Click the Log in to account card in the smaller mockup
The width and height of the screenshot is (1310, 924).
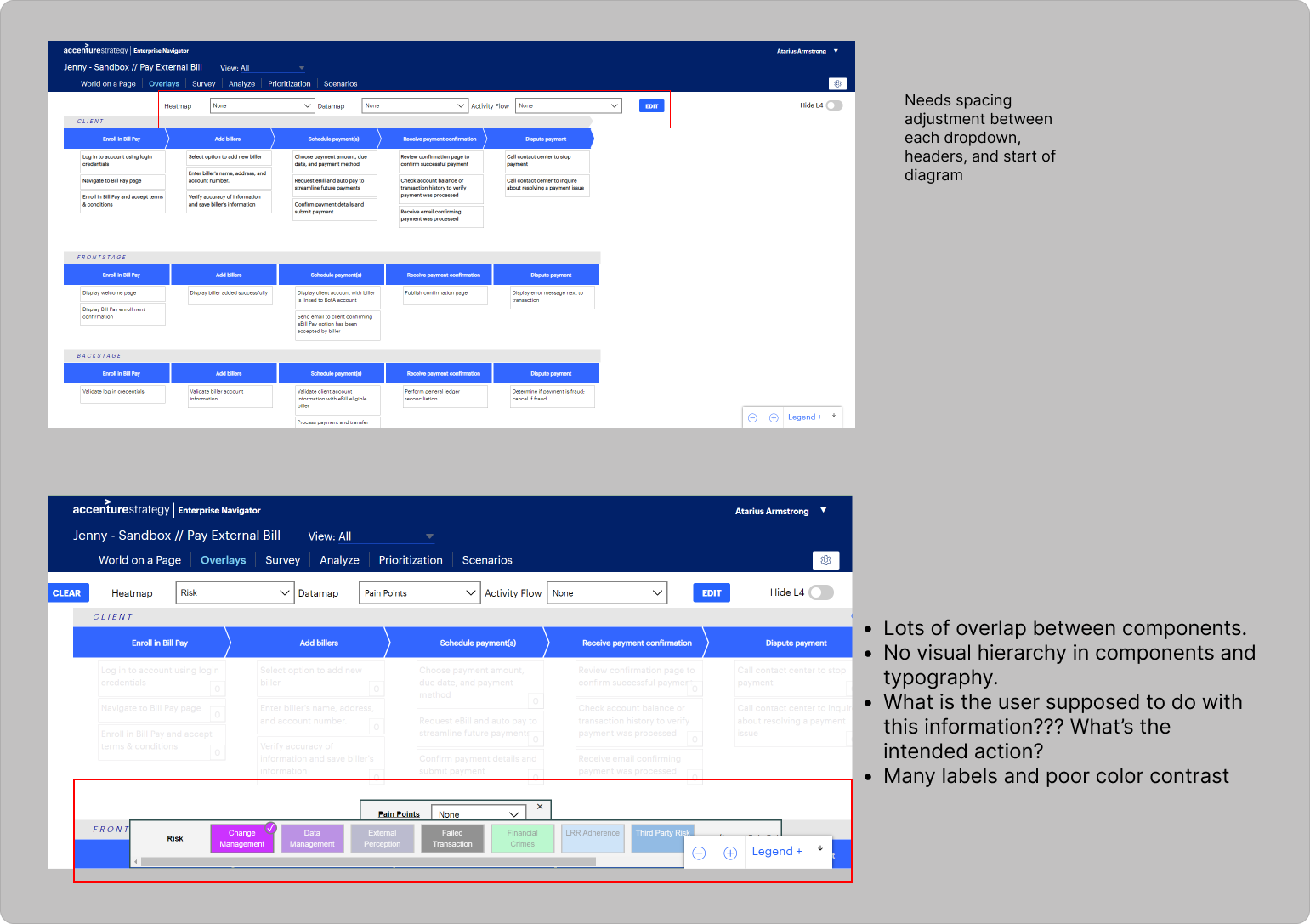tap(123, 161)
